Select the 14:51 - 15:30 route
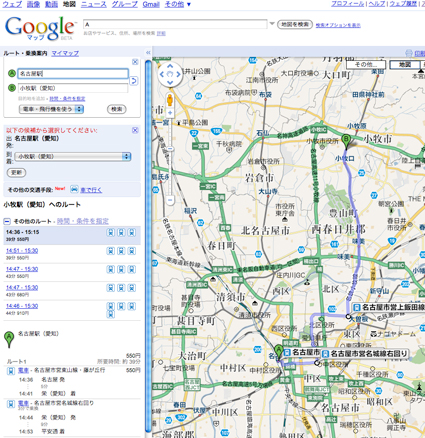The height and width of the screenshot is (438, 425). click(x=22, y=251)
